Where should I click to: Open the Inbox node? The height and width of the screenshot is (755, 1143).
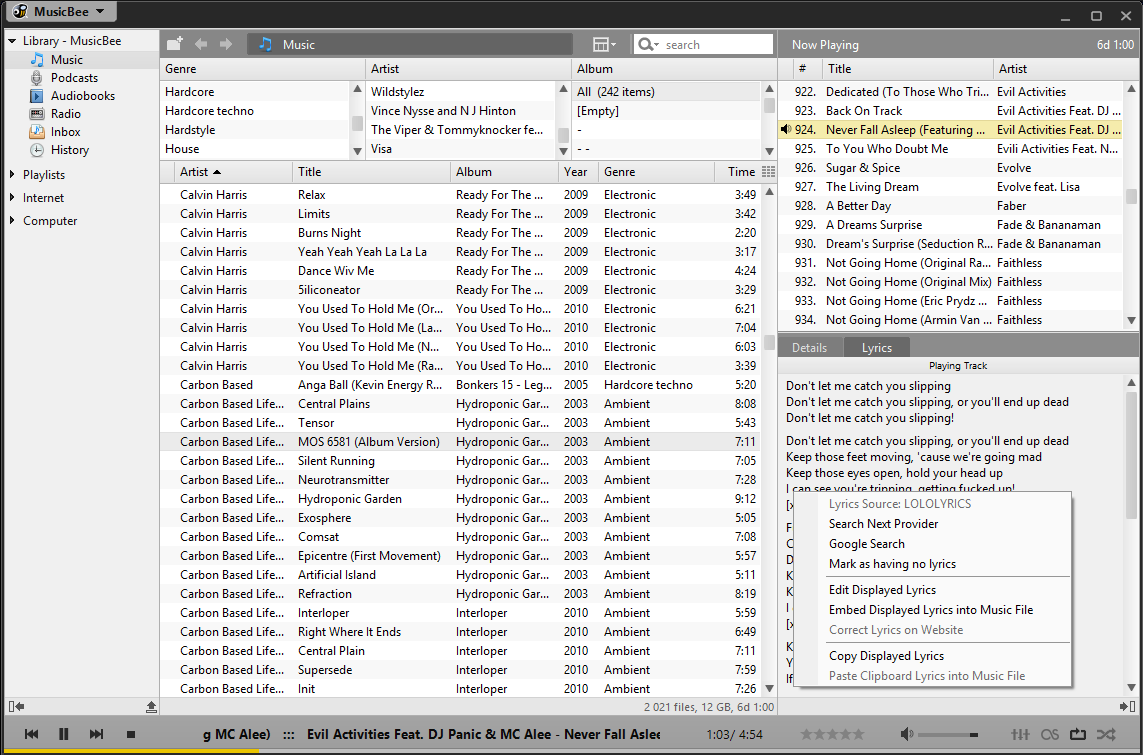65,132
